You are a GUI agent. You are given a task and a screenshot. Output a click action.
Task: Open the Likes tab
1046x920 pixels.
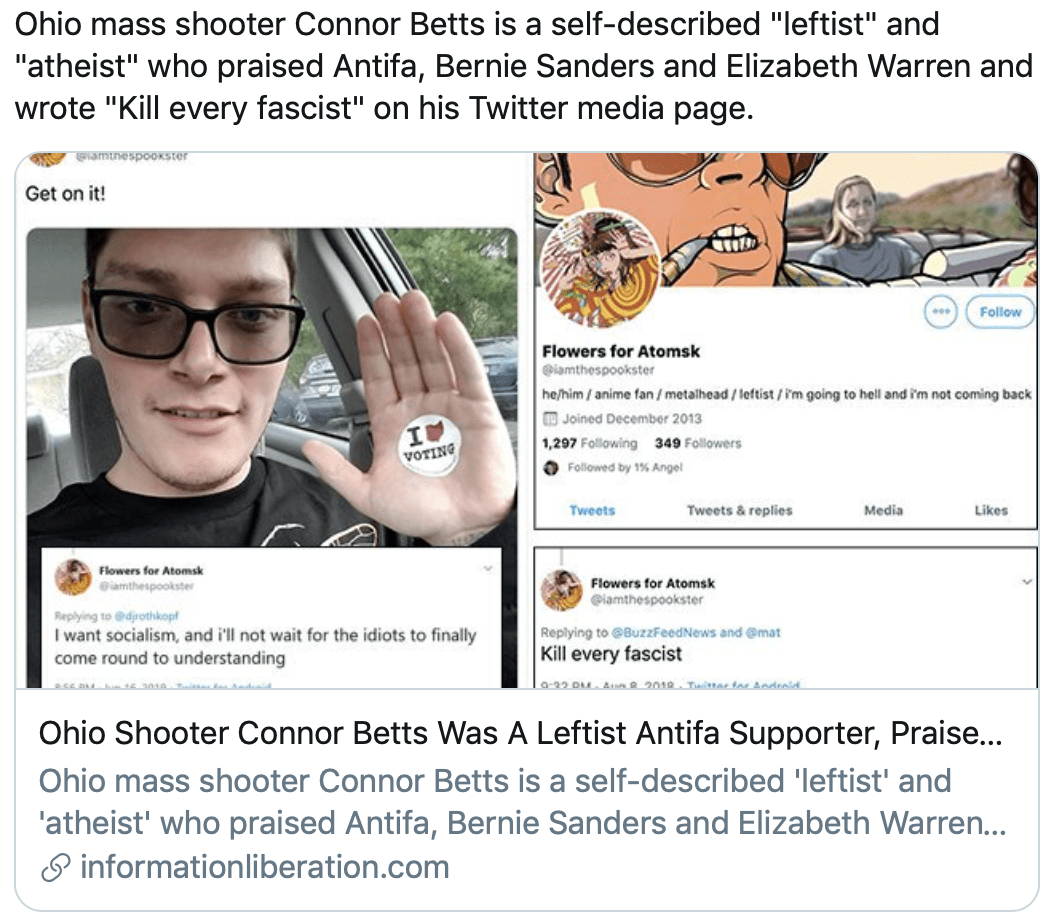(991, 510)
